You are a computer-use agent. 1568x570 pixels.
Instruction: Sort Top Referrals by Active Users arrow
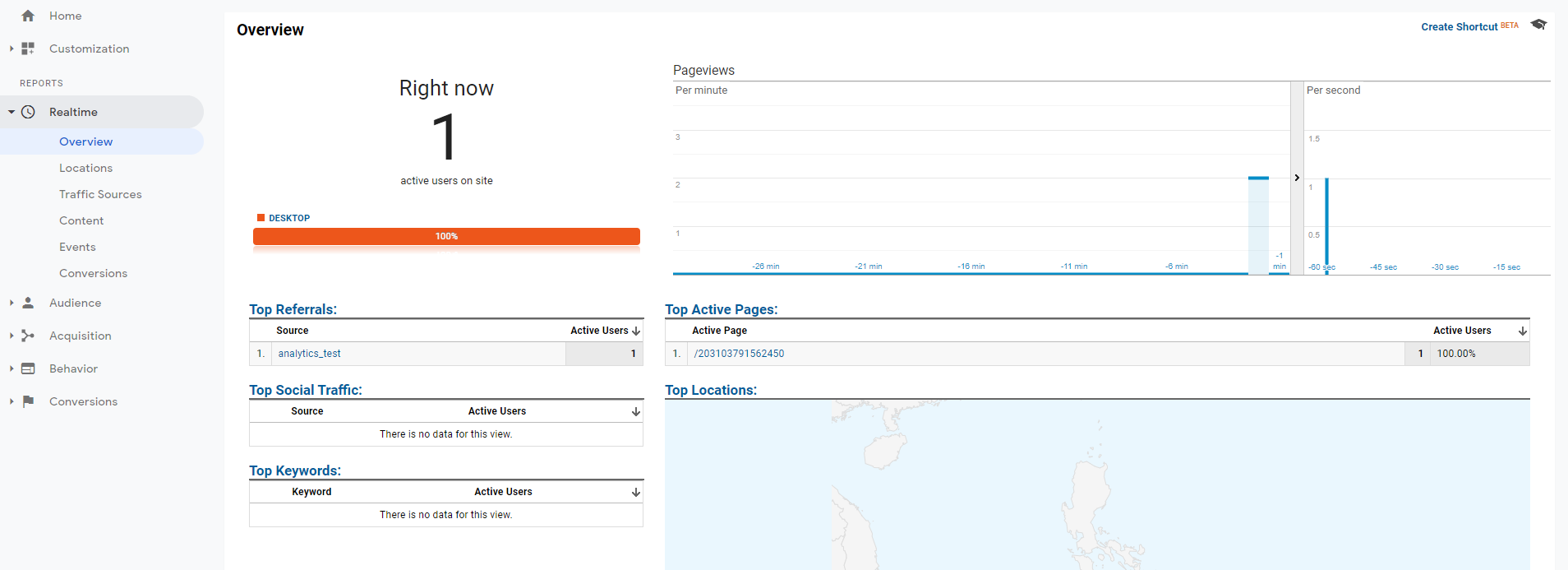coord(636,331)
